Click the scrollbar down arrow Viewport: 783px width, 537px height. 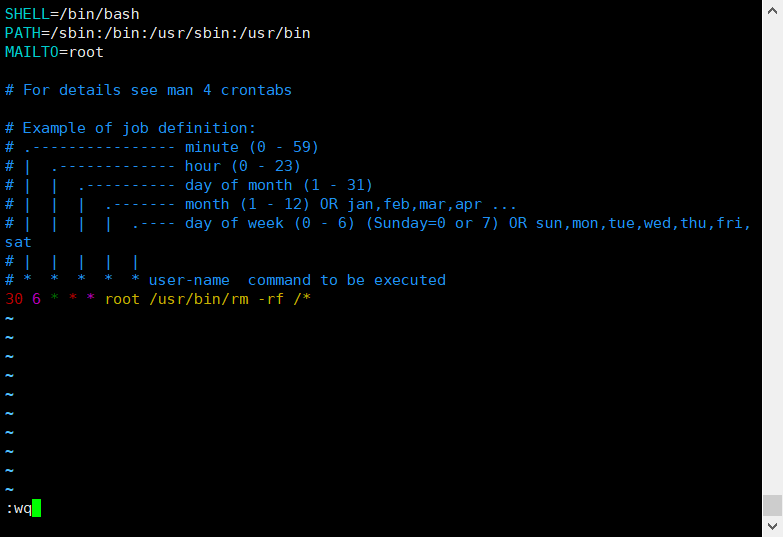(x=773, y=527)
